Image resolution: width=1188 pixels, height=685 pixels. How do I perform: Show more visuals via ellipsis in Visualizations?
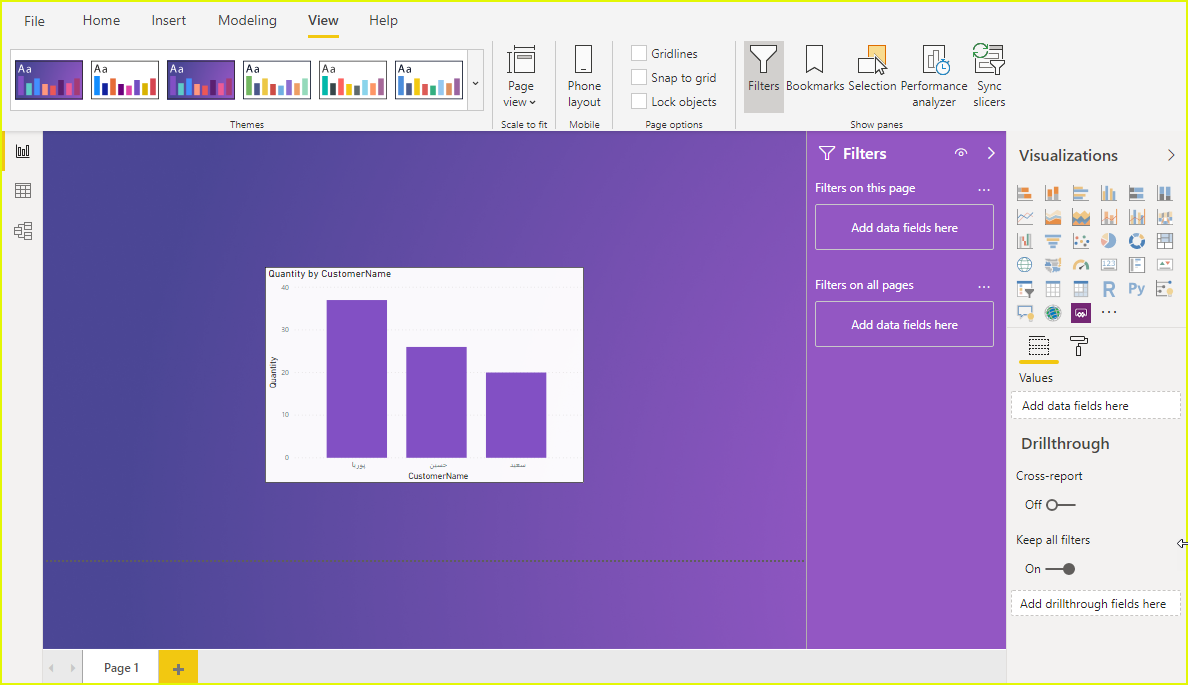tap(1108, 312)
